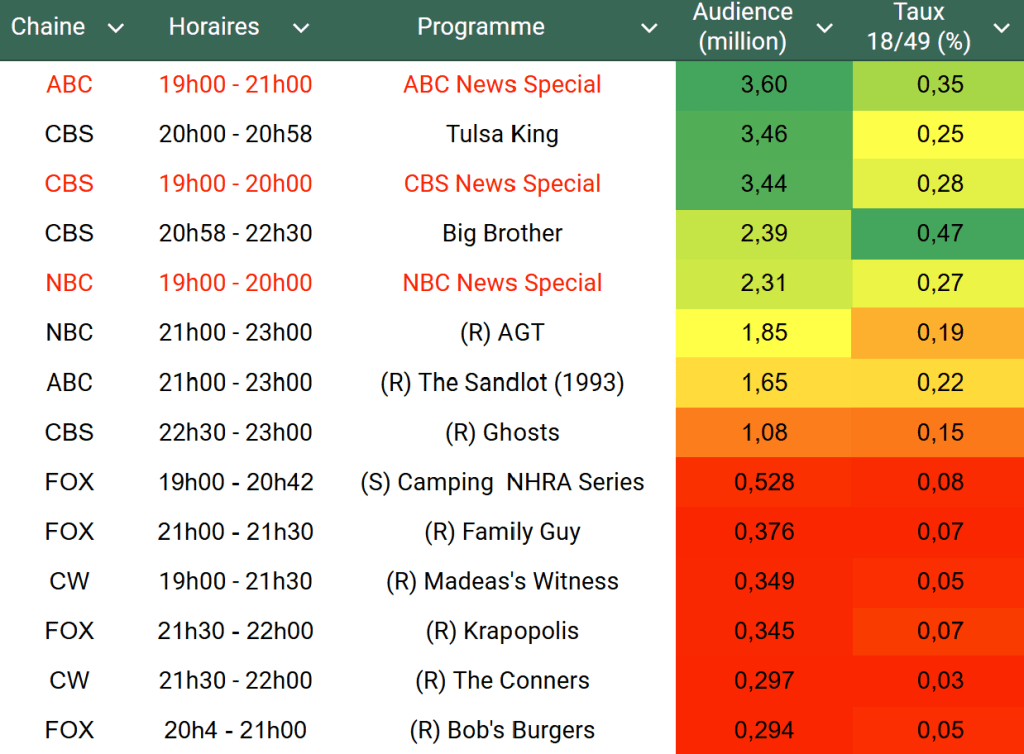Open the Programme column filter dropdown
The height and width of the screenshot is (754, 1024).
(x=649, y=28)
